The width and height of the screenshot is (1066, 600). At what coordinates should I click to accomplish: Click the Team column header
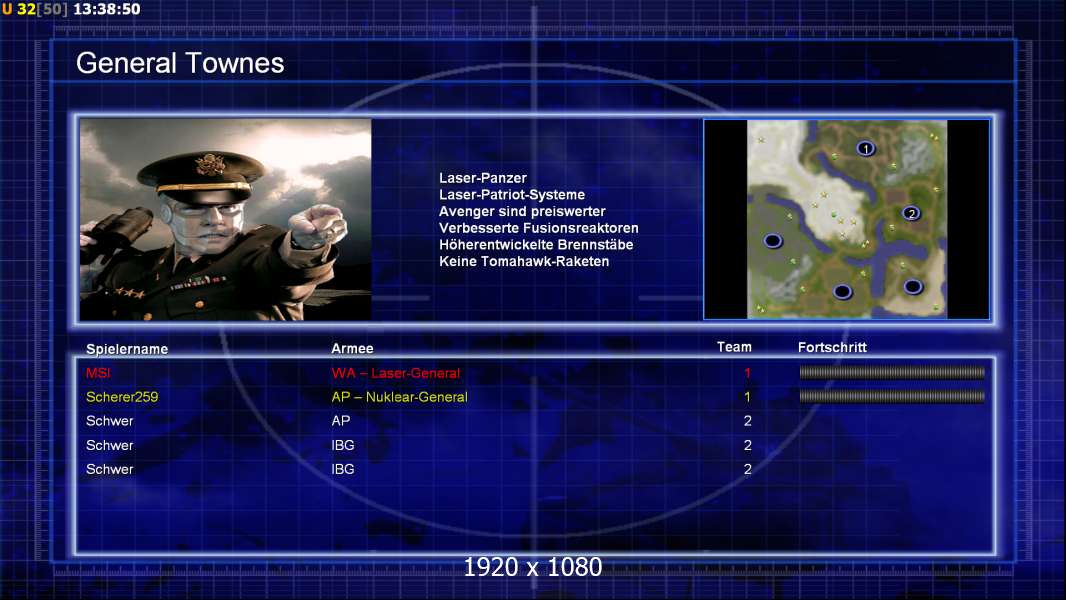click(734, 347)
